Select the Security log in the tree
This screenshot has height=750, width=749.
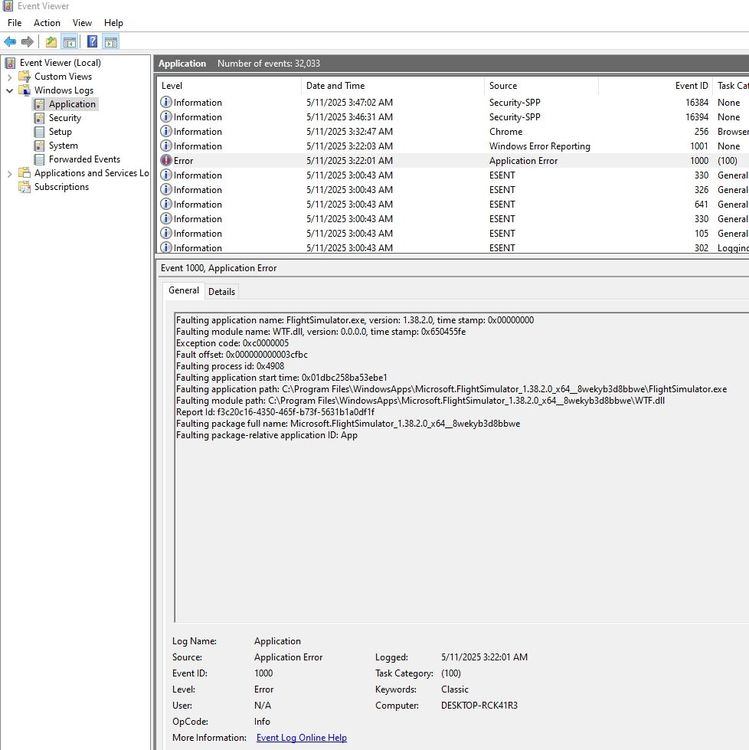(65, 118)
